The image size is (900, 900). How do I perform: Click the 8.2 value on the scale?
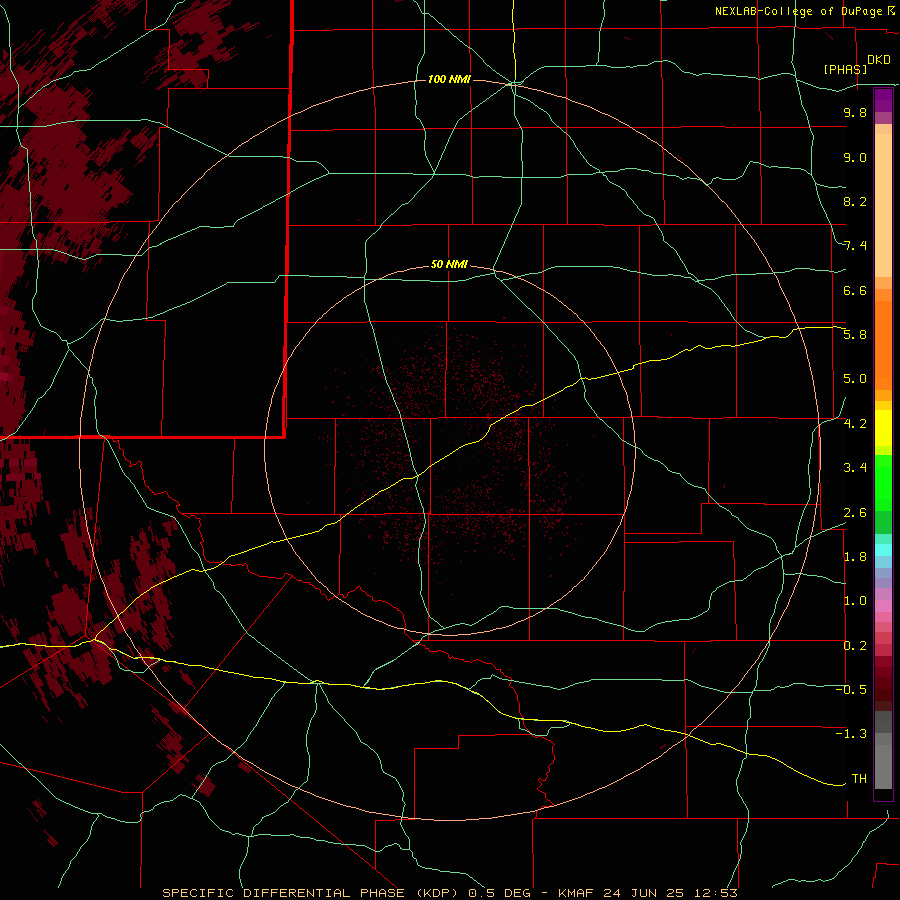(x=855, y=201)
